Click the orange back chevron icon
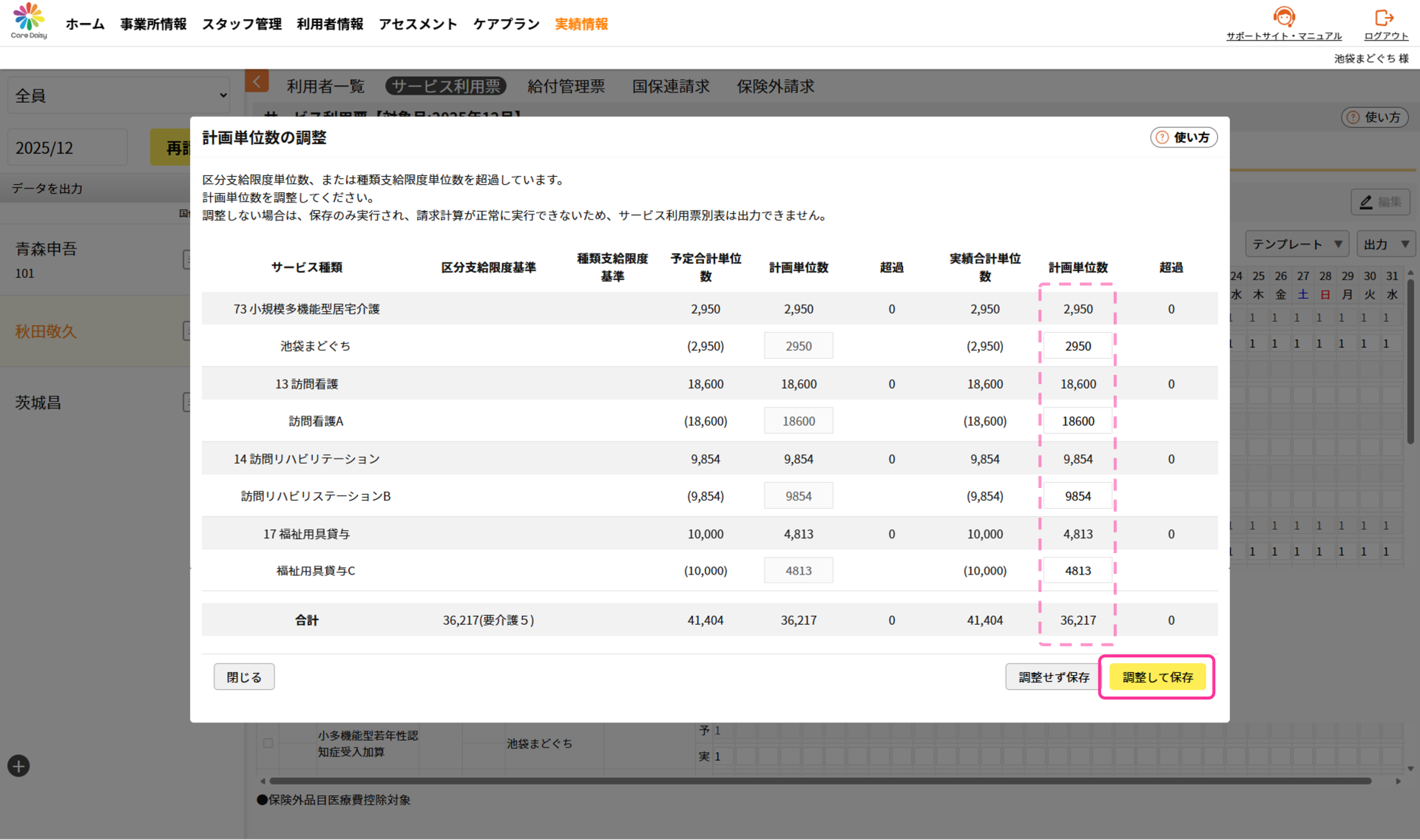Screen dimensions: 1420x840 click(257, 81)
